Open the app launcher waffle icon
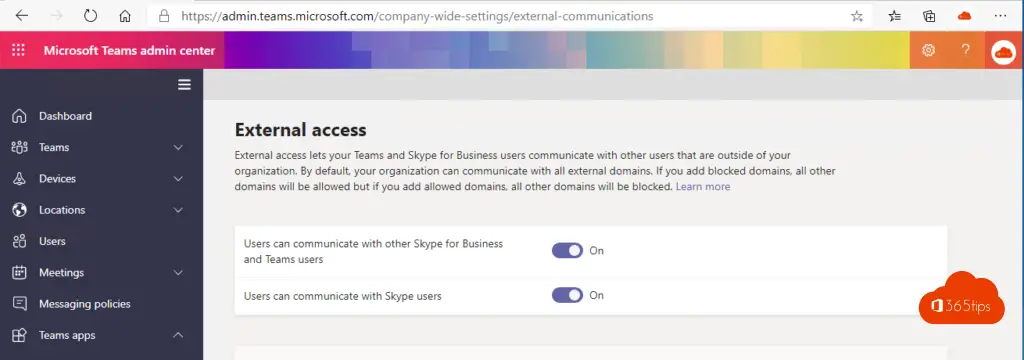Image resolution: width=1024 pixels, height=360 pixels. (18, 50)
